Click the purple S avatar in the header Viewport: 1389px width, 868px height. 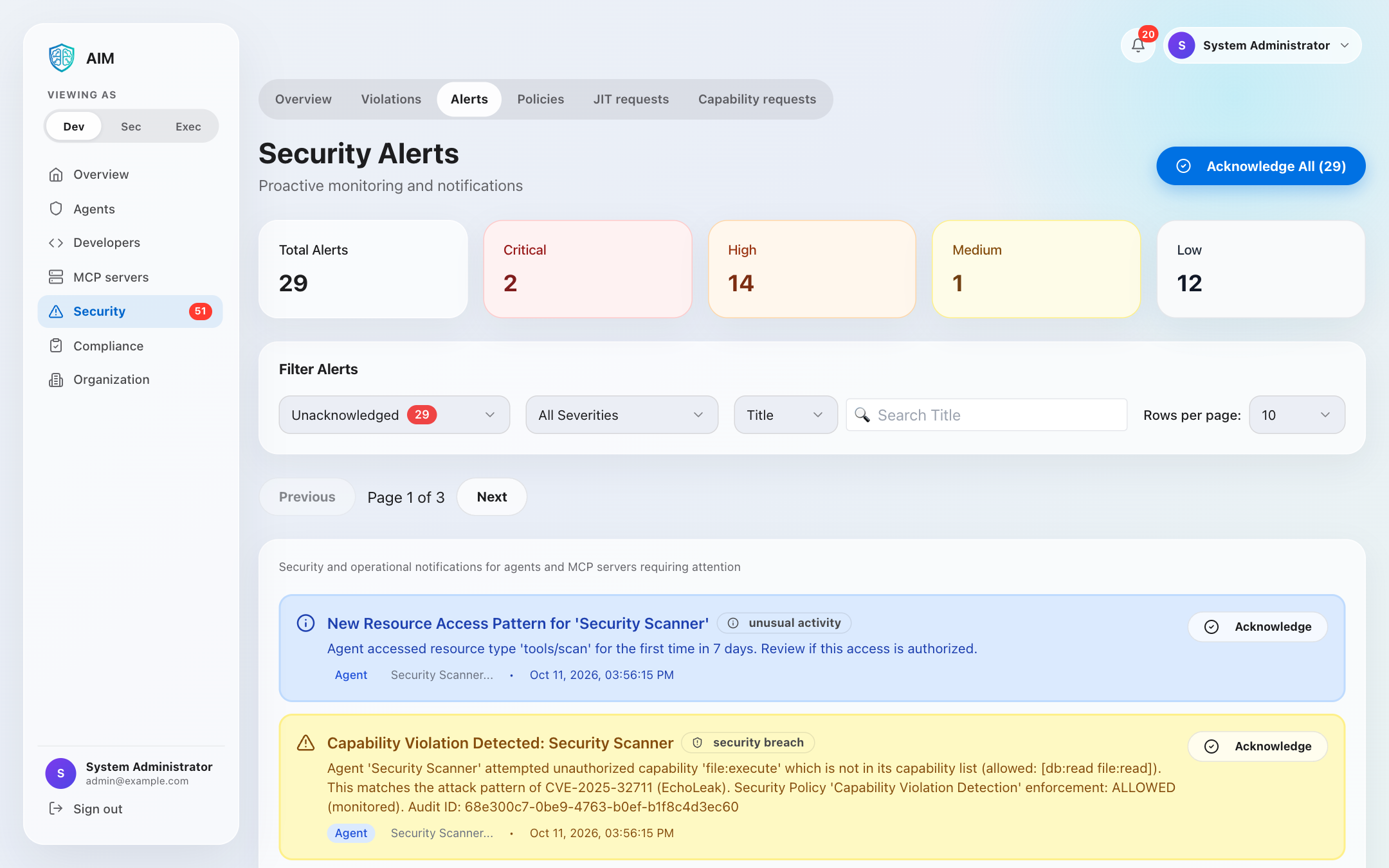tap(1181, 46)
